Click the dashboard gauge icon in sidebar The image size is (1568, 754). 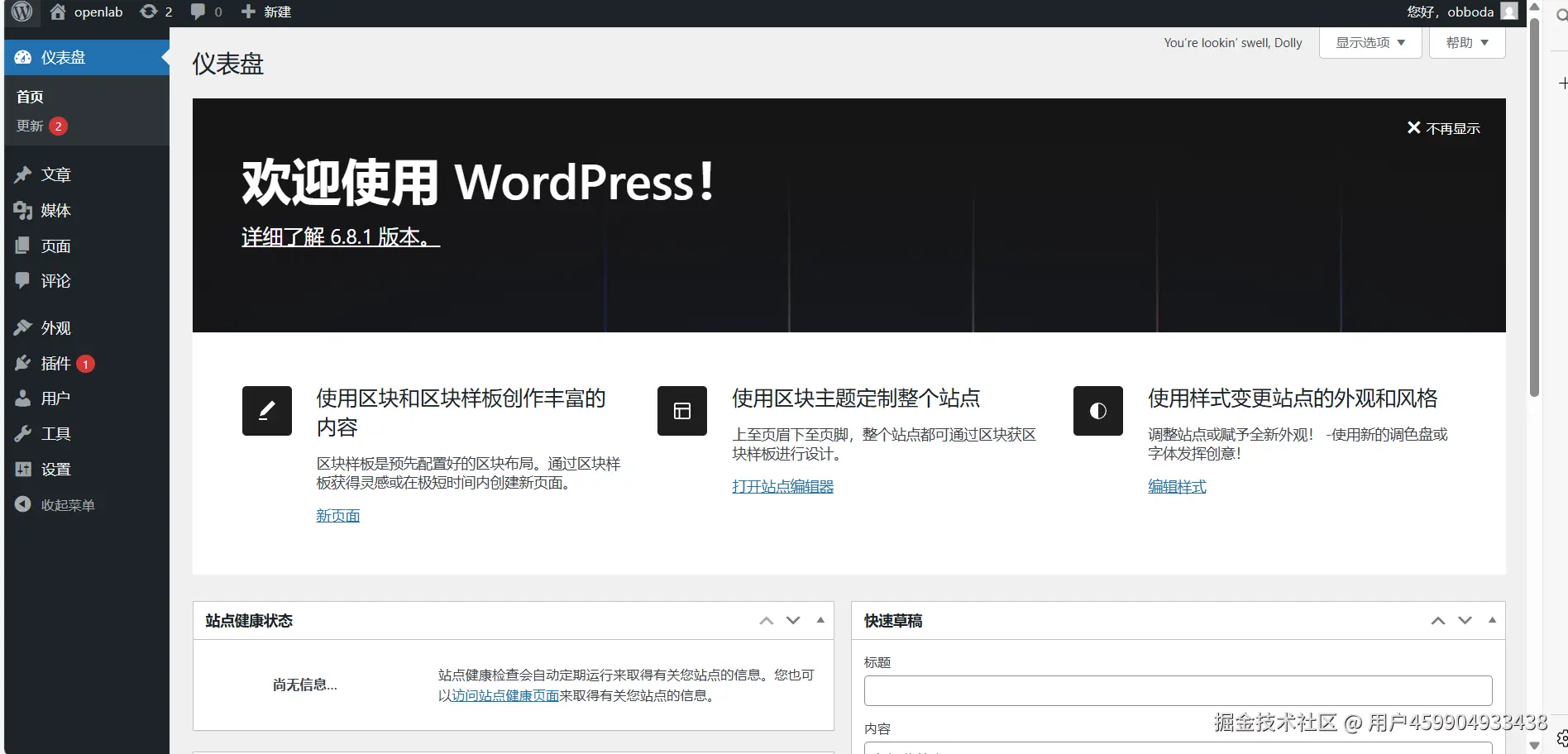(23, 57)
